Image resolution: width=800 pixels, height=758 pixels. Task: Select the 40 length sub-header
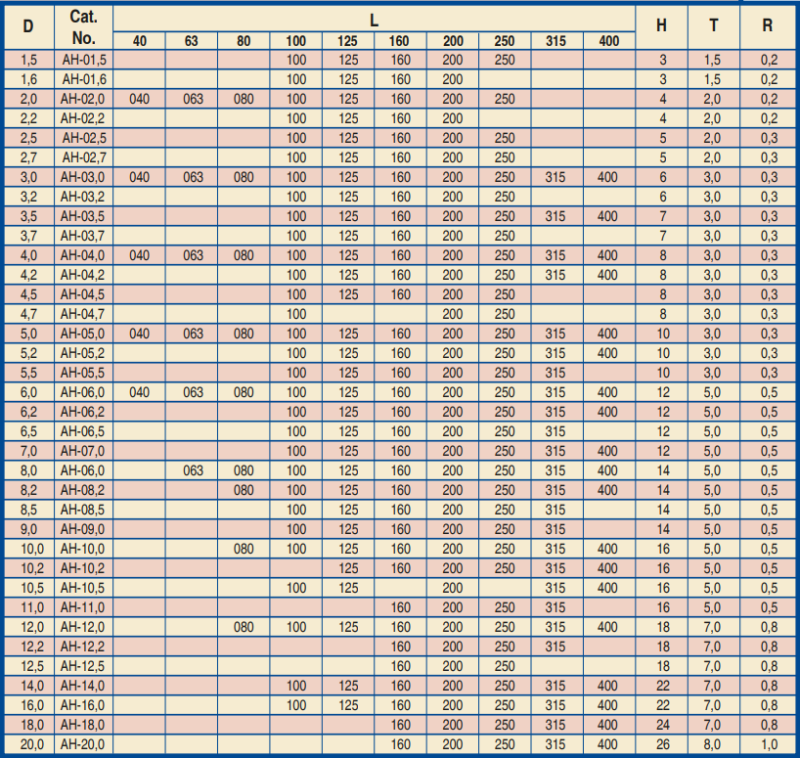pos(139,41)
